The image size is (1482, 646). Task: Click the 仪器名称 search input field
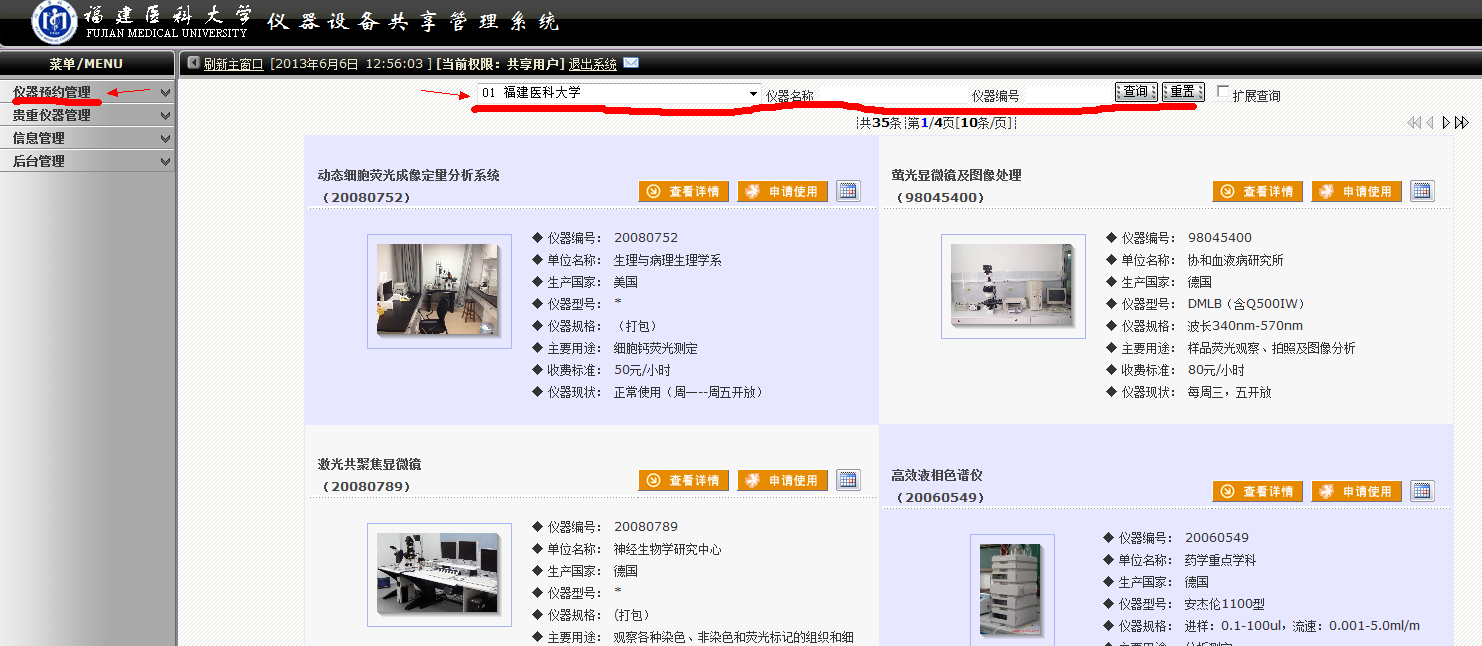click(x=890, y=96)
